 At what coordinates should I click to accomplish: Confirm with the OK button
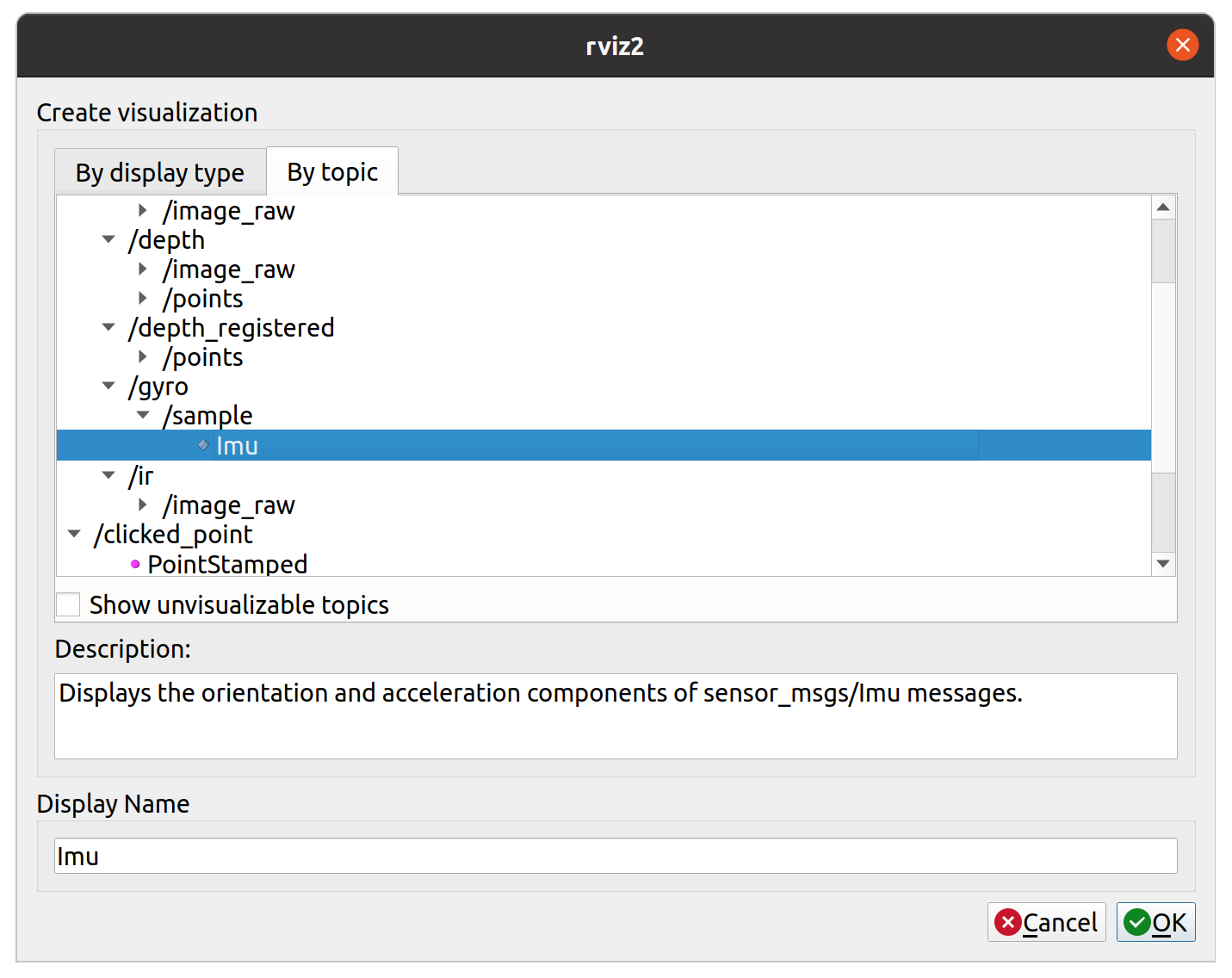click(1155, 923)
